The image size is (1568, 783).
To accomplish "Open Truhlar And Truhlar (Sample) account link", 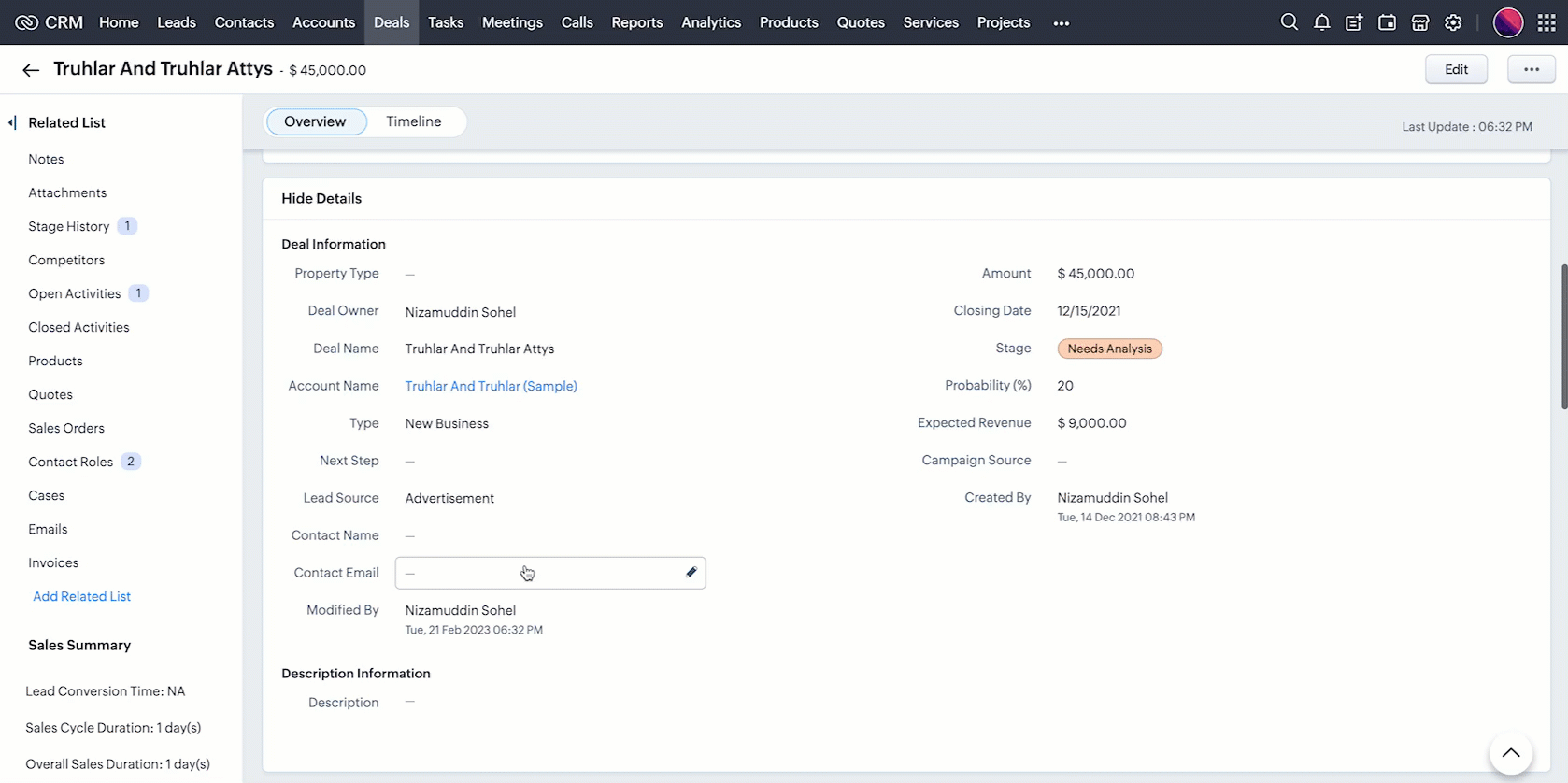I will (491, 386).
